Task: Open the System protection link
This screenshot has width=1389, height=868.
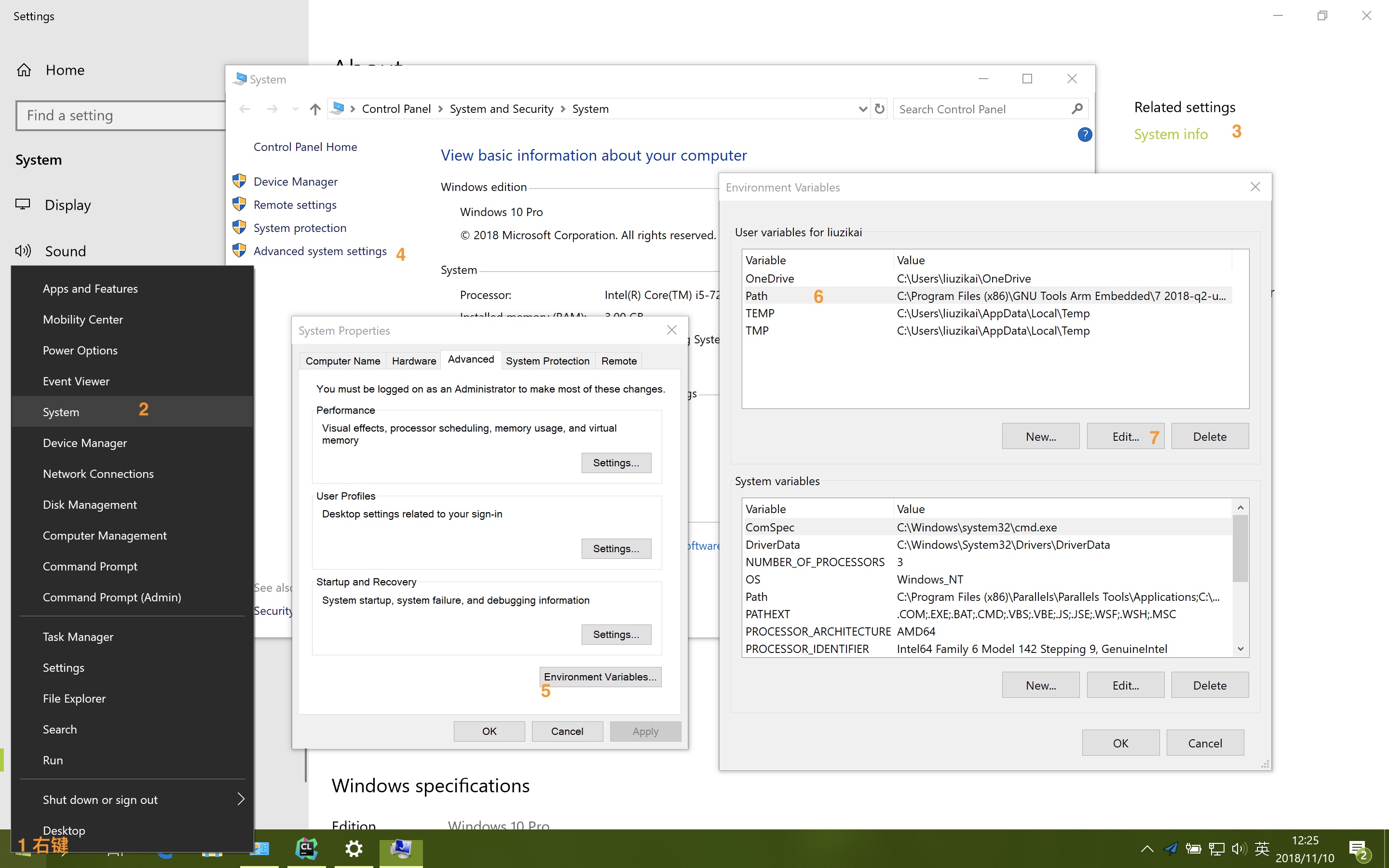Action: tap(300, 228)
